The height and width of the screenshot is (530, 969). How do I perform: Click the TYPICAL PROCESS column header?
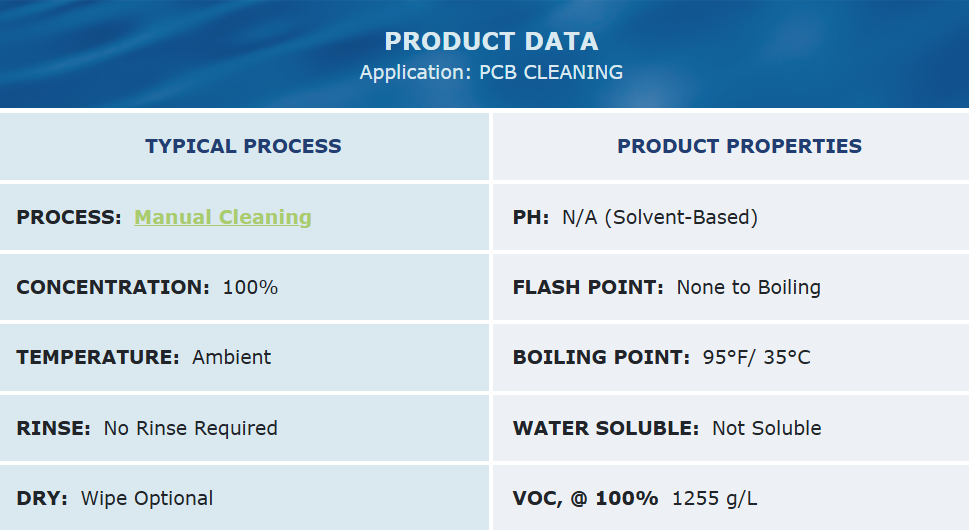click(243, 146)
